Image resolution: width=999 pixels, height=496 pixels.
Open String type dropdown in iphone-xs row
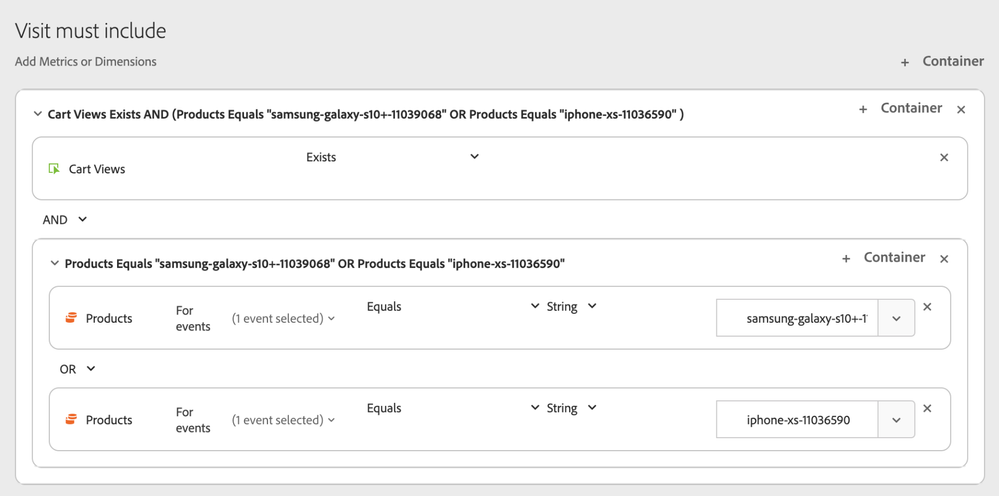[571, 408]
